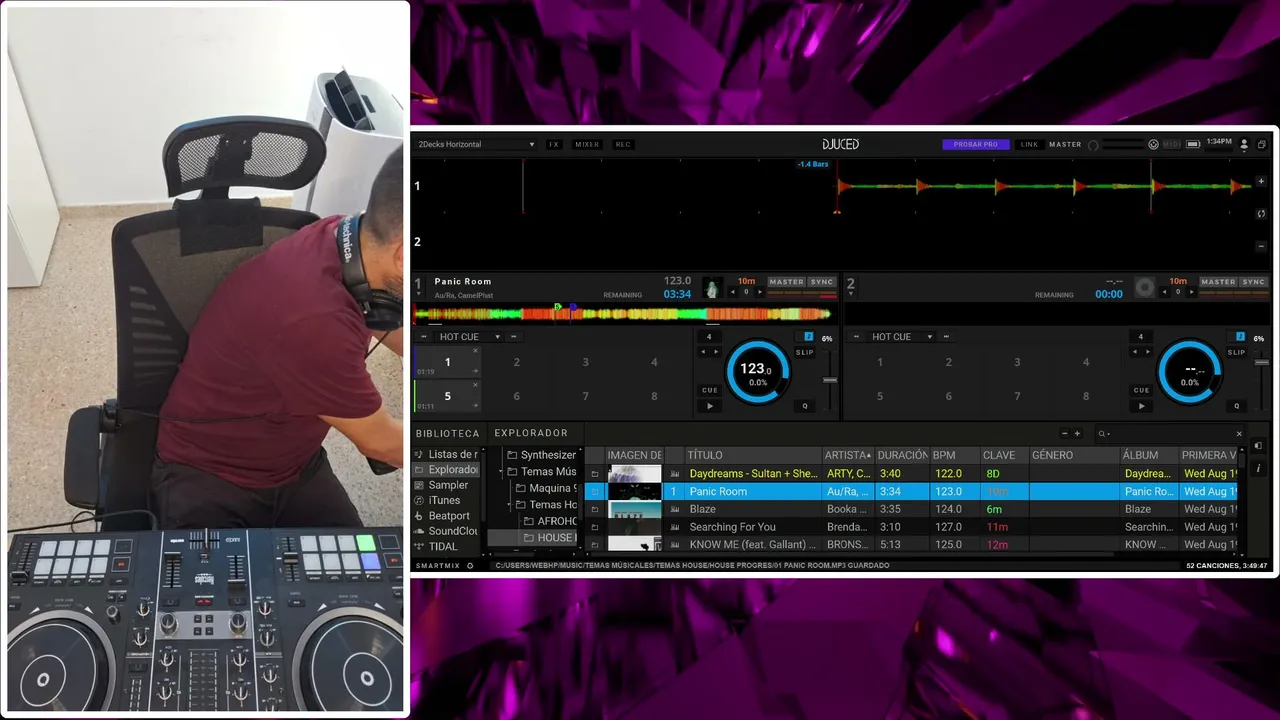The width and height of the screenshot is (1280, 720).
Task: Toggle the MIXER panel button
Action: coord(587,144)
